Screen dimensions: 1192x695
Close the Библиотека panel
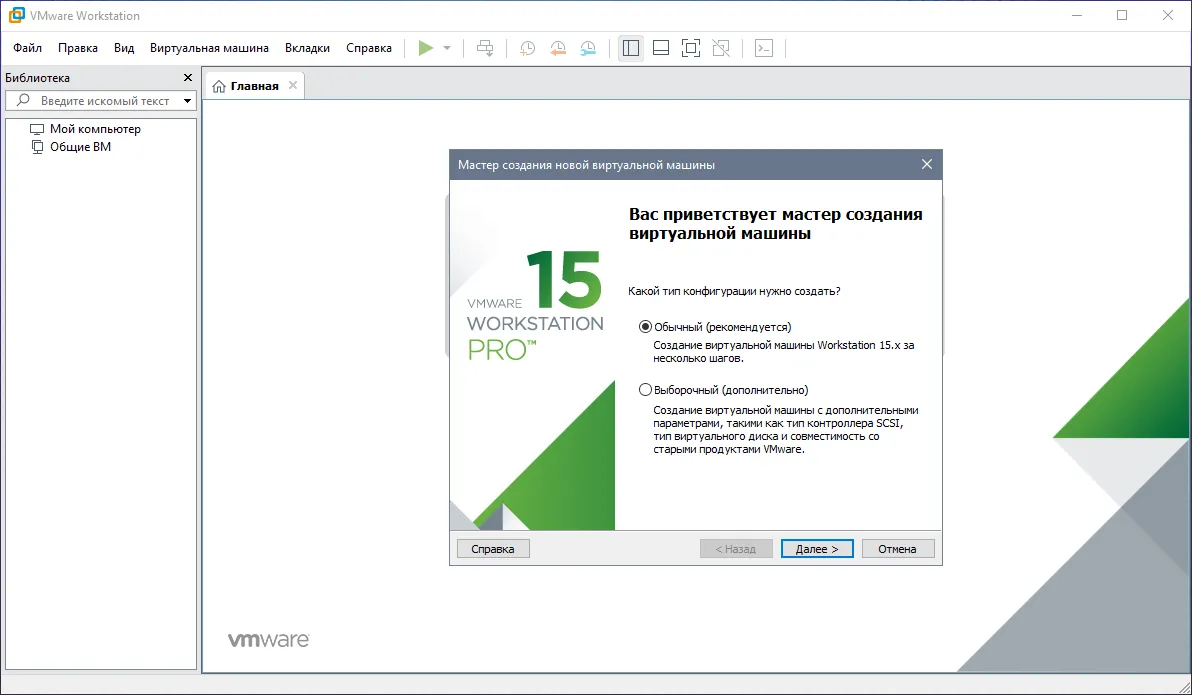(x=188, y=78)
